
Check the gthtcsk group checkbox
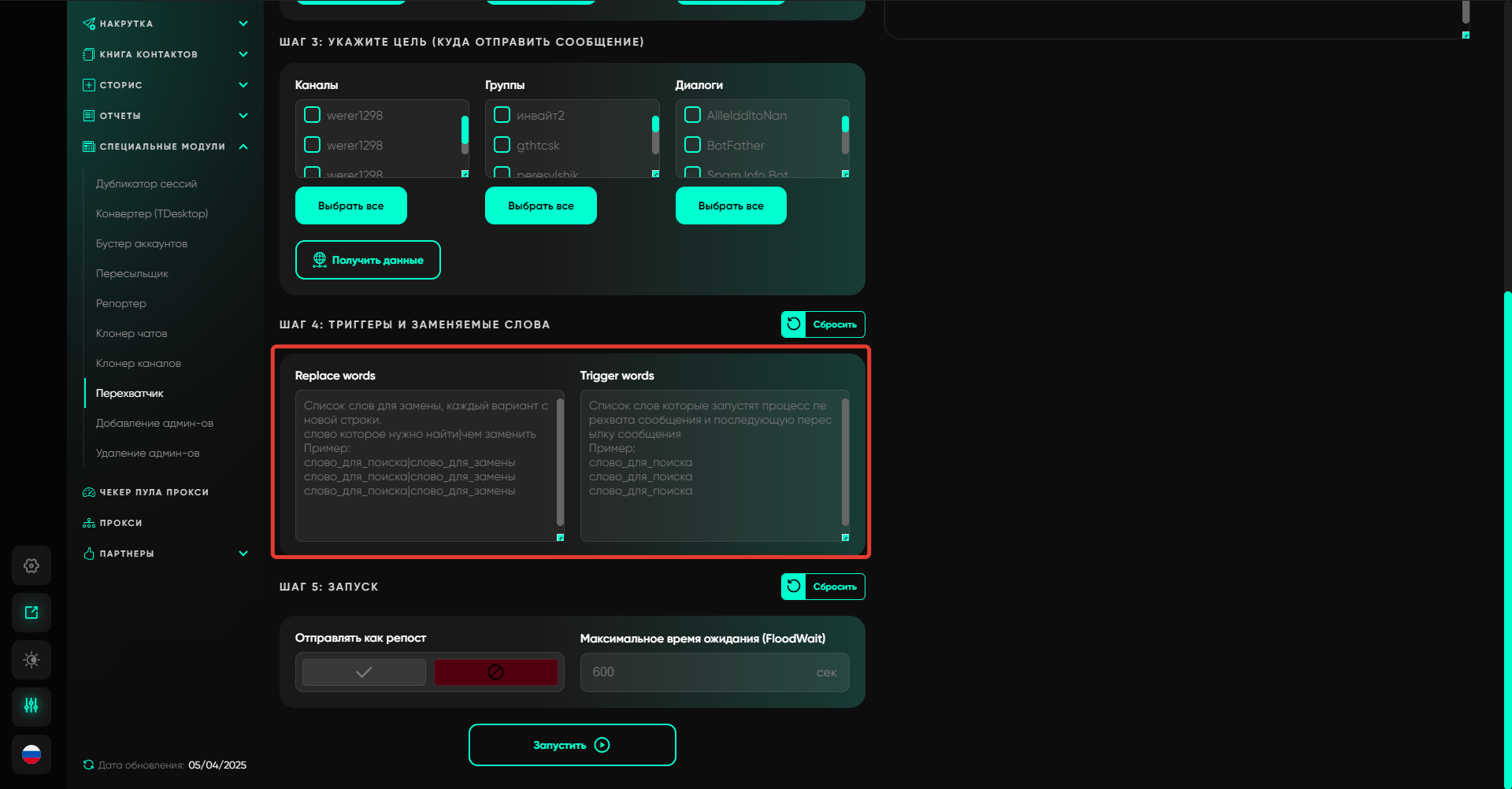pyautogui.click(x=502, y=145)
